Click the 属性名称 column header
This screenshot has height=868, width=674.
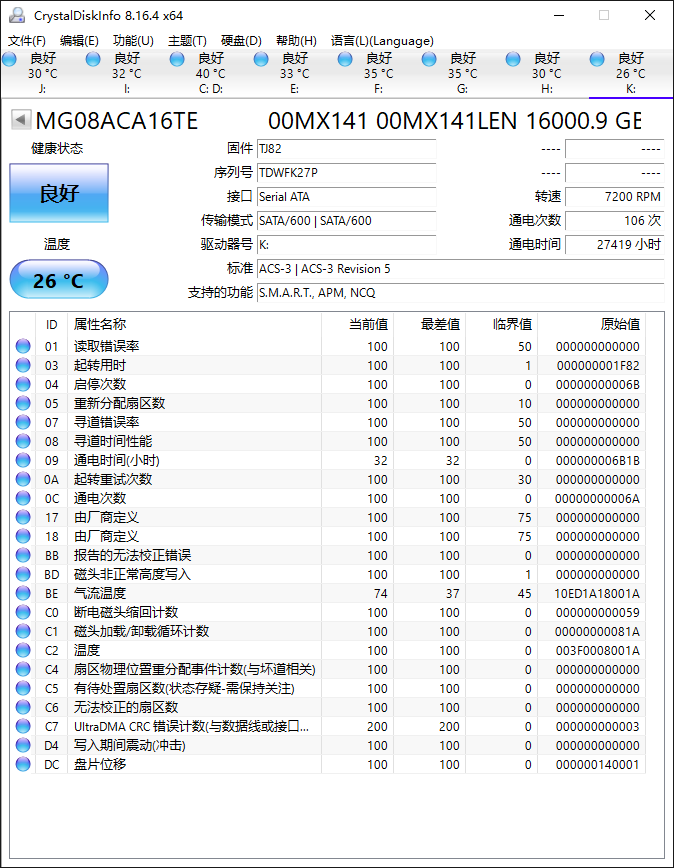pyautogui.click(x=100, y=324)
